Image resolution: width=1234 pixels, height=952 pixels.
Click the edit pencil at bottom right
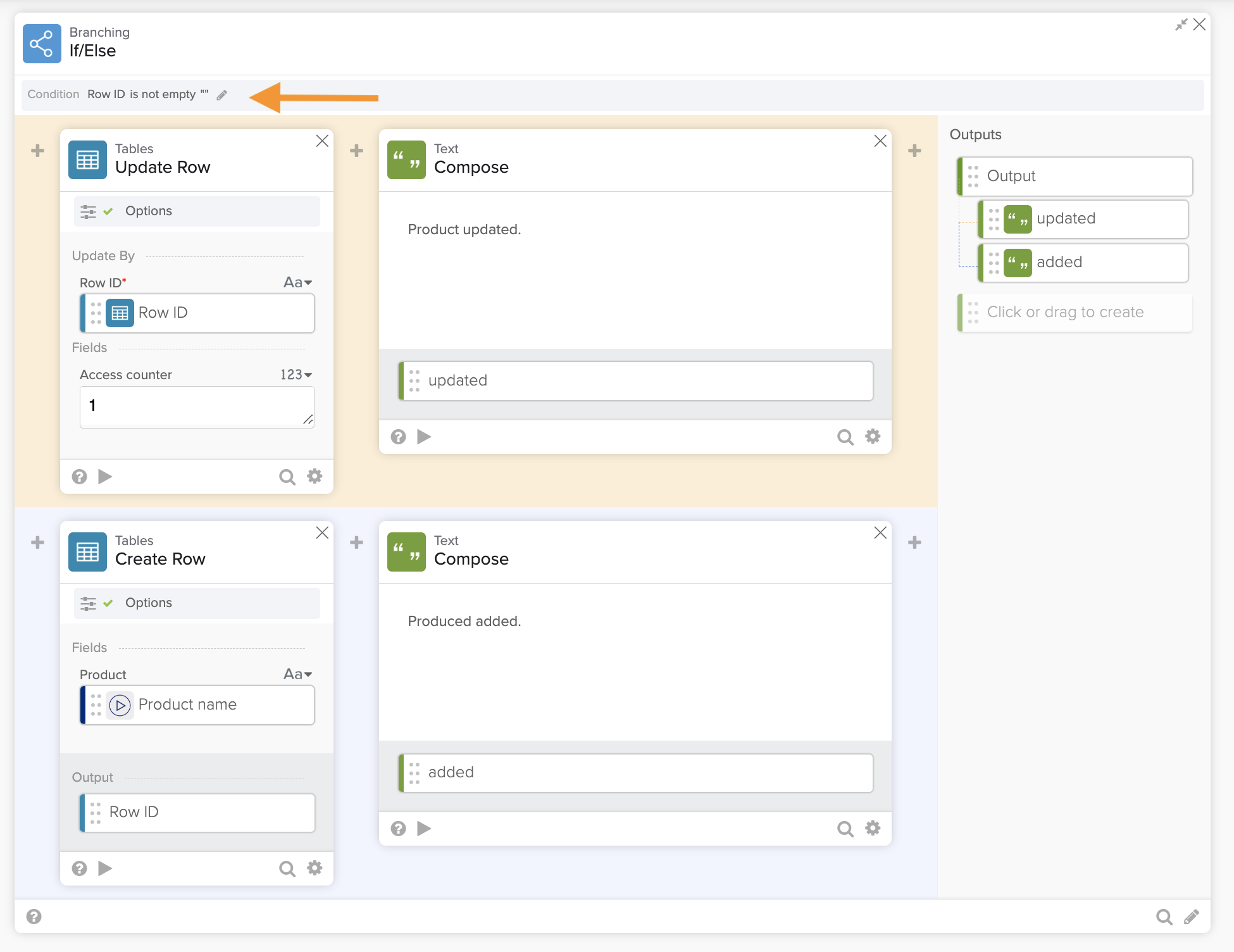(x=1191, y=917)
